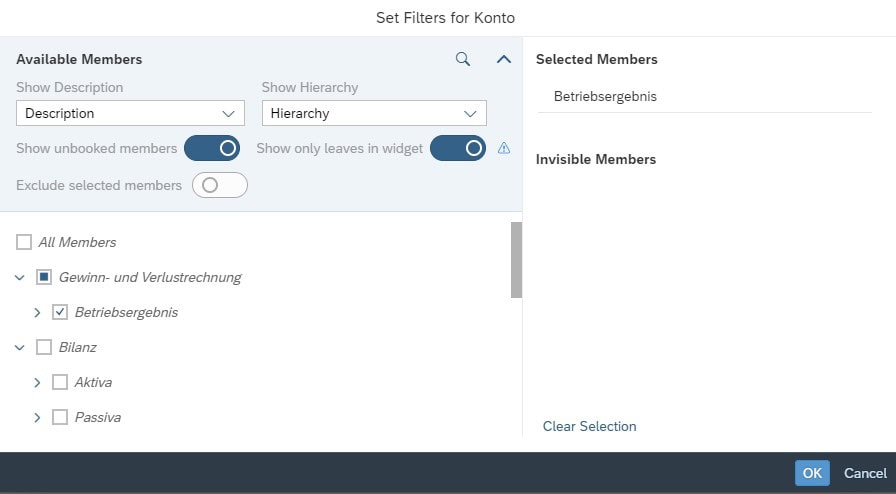Screen dimensions: 896x494
Task: Select the Aktiva checkbox
Action: tap(60, 382)
